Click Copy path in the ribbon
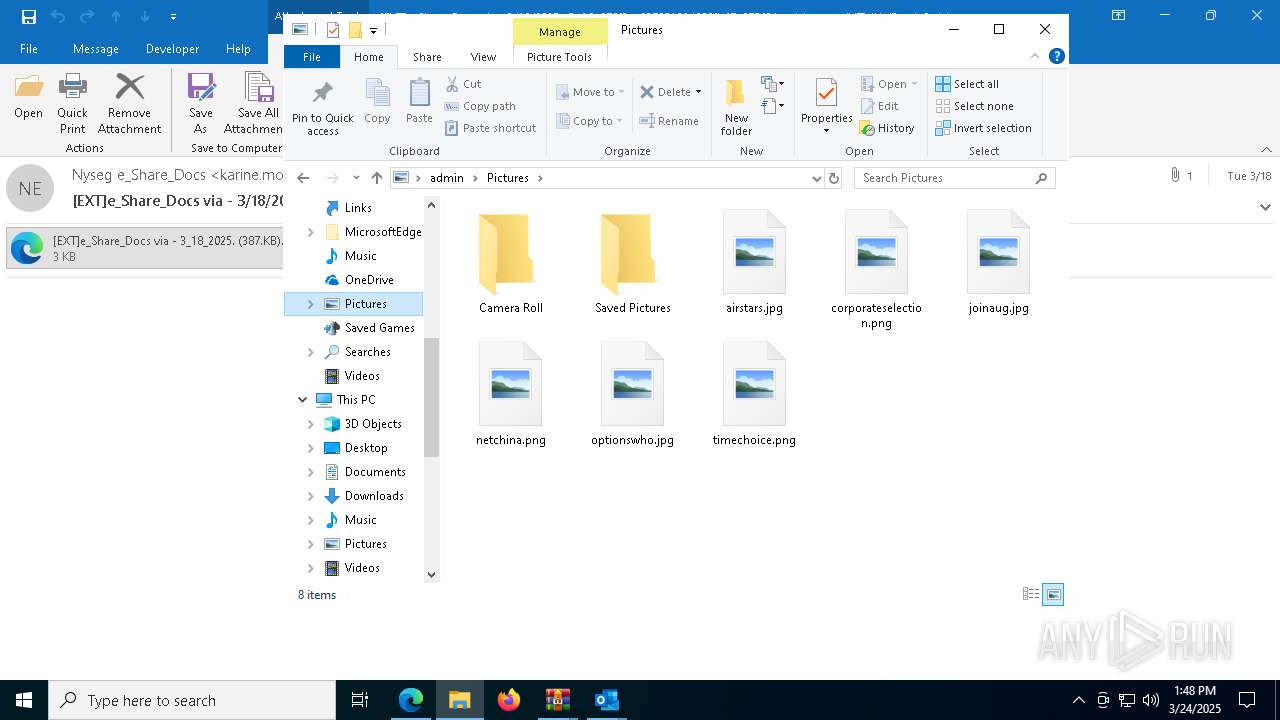 pos(480,106)
